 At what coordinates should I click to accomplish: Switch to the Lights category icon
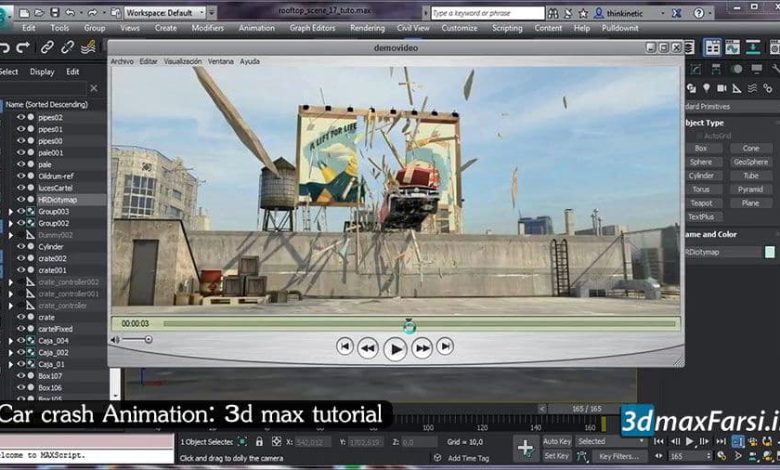pyautogui.click(x=706, y=89)
